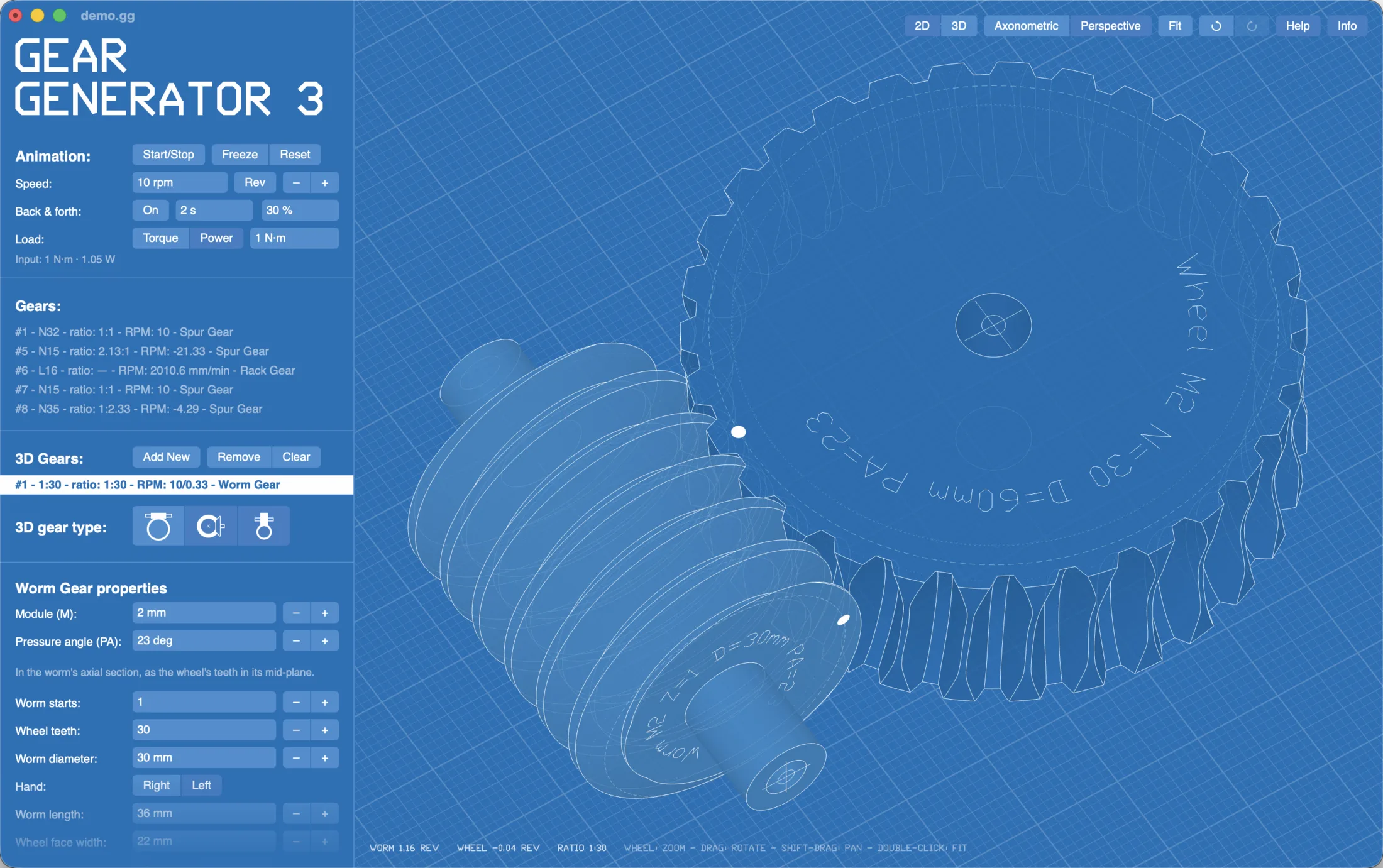The image size is (1383, 868).
Task: Click the Module 2 mm field
Action: pos(204,613)
